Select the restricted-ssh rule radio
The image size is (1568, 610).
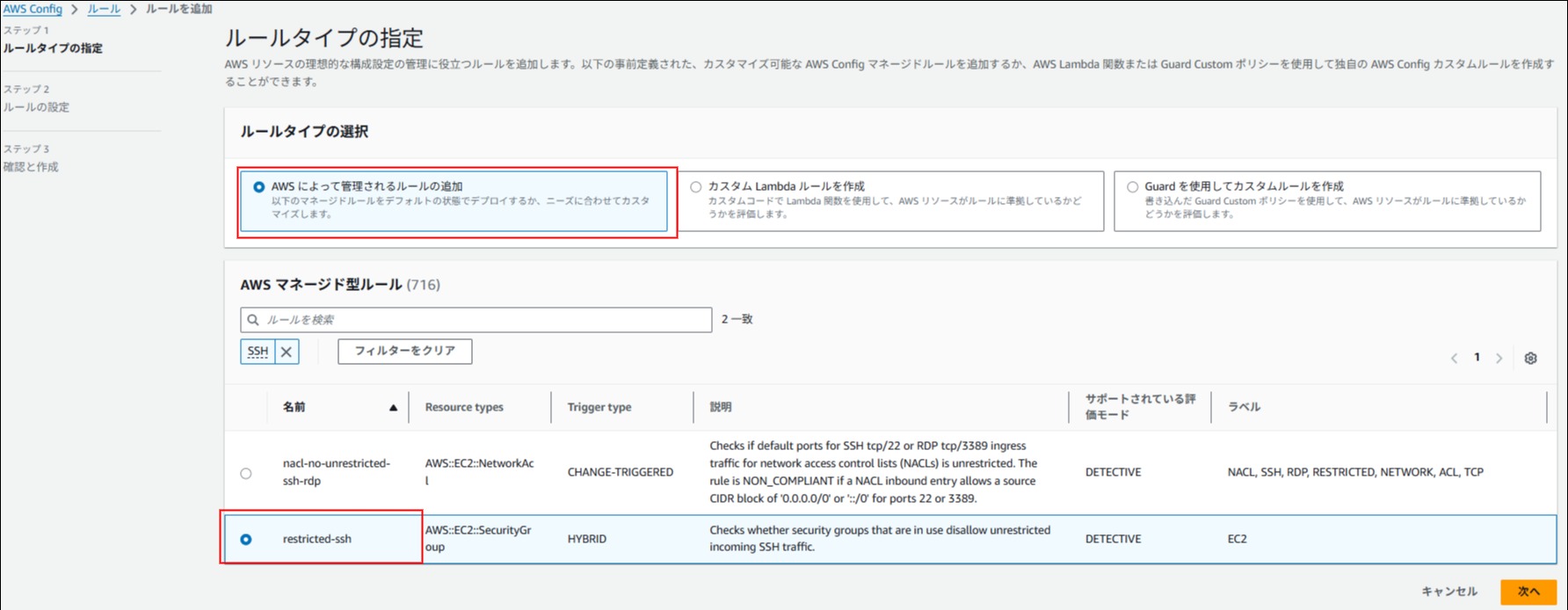coord(246,540)
